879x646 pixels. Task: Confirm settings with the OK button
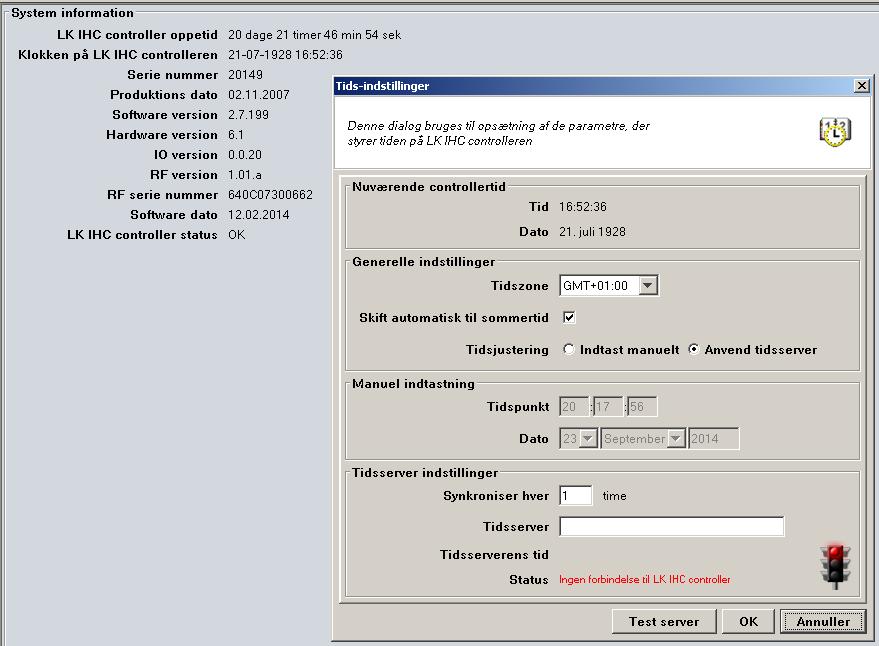[x=748, y=621]
